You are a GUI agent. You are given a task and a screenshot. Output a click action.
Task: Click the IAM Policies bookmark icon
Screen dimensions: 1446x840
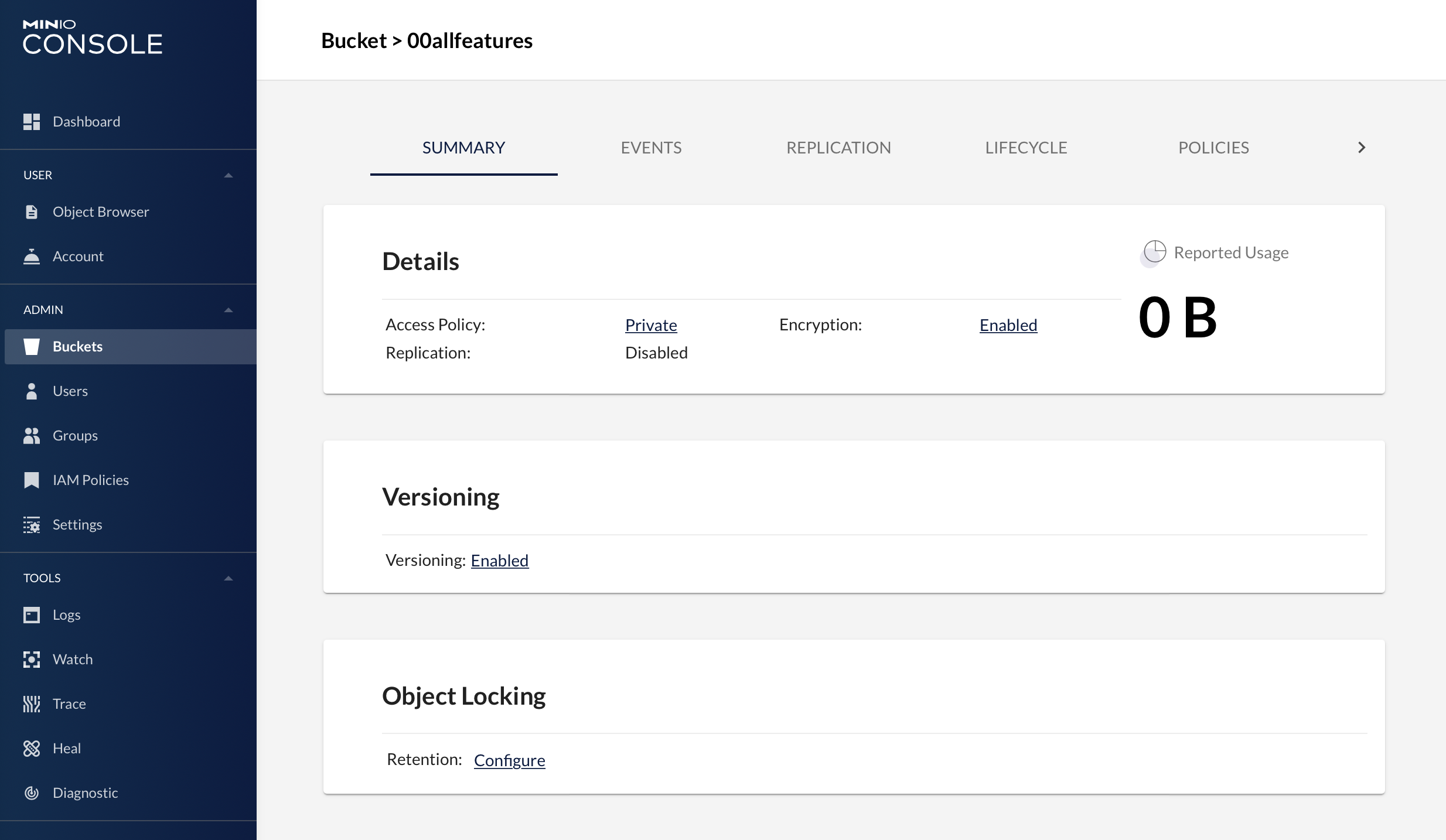tap(32, 480)
